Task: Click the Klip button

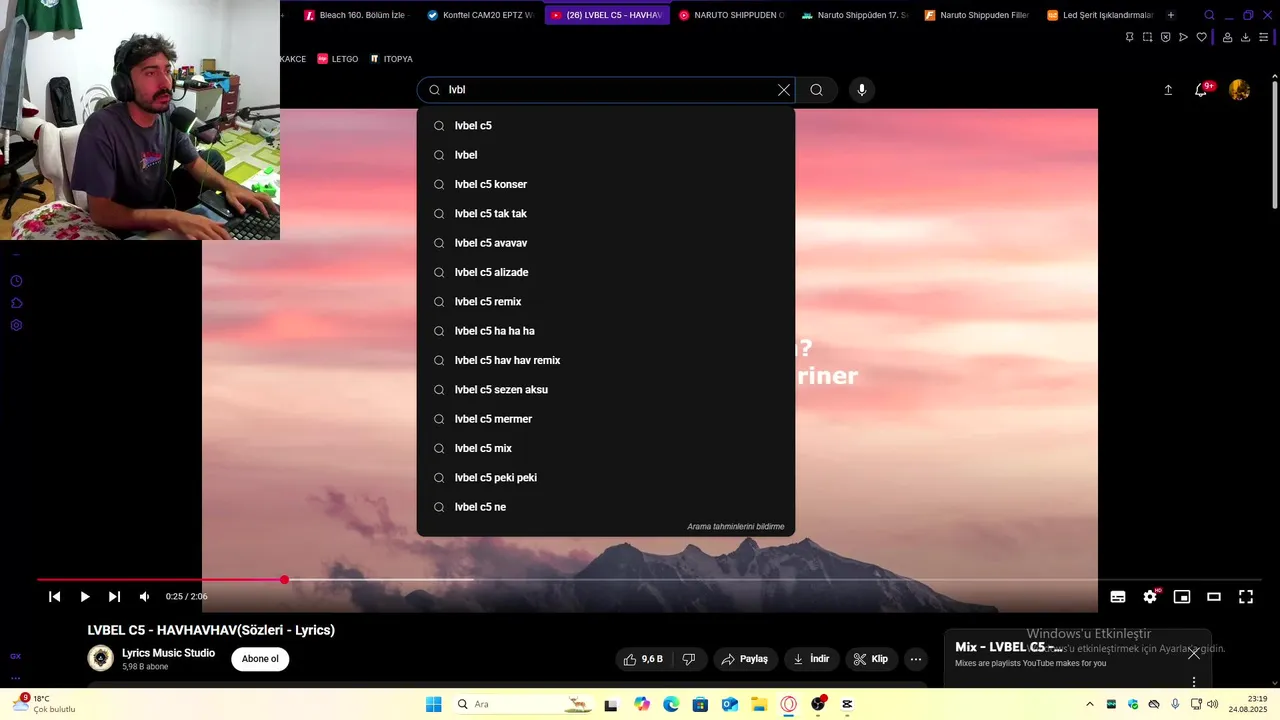Action: pyautogui.click(x=871, y=659)
